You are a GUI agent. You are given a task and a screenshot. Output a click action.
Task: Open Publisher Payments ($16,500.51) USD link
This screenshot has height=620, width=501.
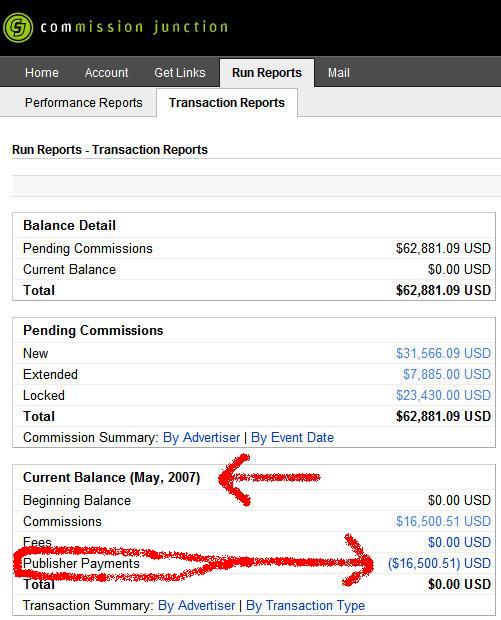439,563
